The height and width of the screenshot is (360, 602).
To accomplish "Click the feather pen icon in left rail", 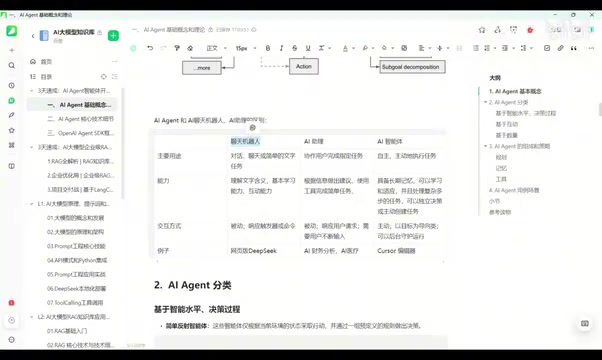I will coord(12,115).
